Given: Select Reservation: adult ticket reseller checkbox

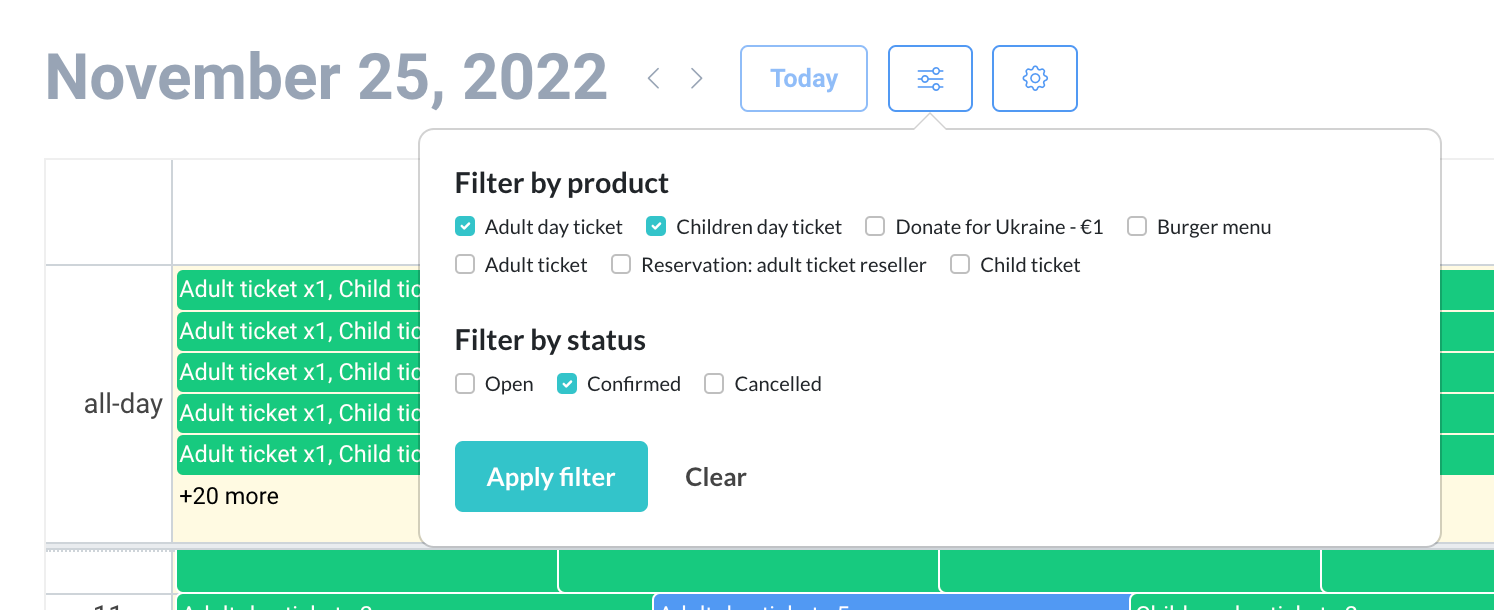Looking at the screenshot, I should click(621, 265).
